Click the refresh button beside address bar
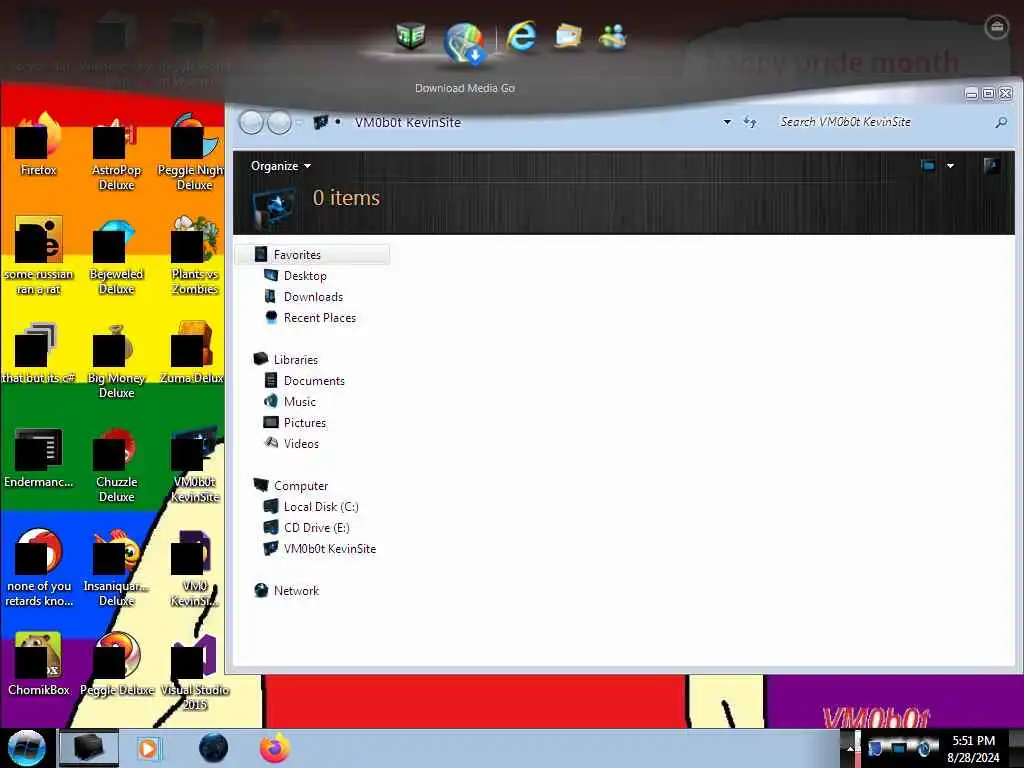This screenshot has height=768, width=1024. pos(750,122)
